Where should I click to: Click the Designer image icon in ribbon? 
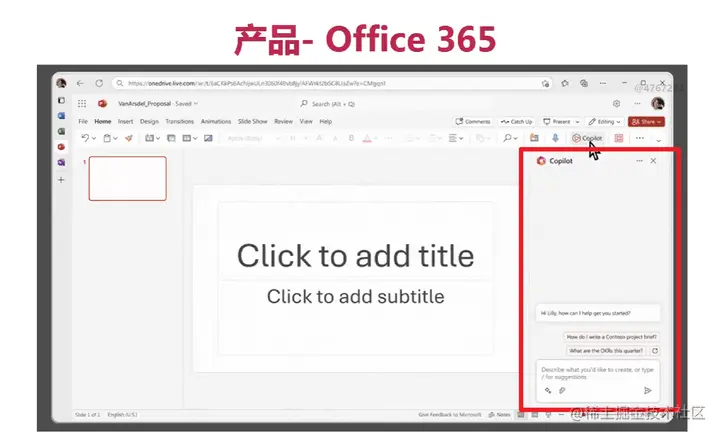[x=208, y=138]
